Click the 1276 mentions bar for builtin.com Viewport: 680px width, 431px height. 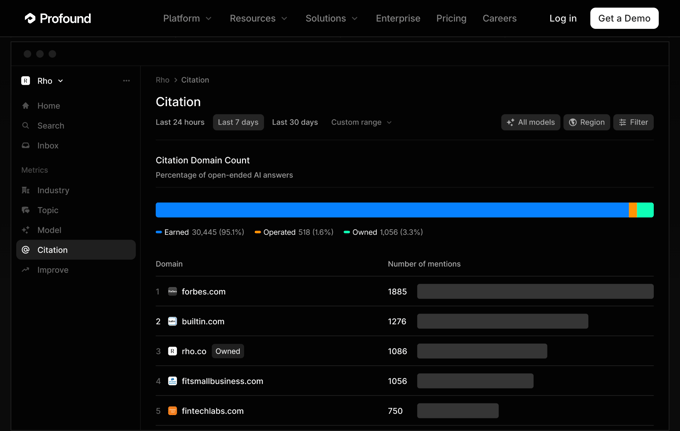tap(503, 321)
